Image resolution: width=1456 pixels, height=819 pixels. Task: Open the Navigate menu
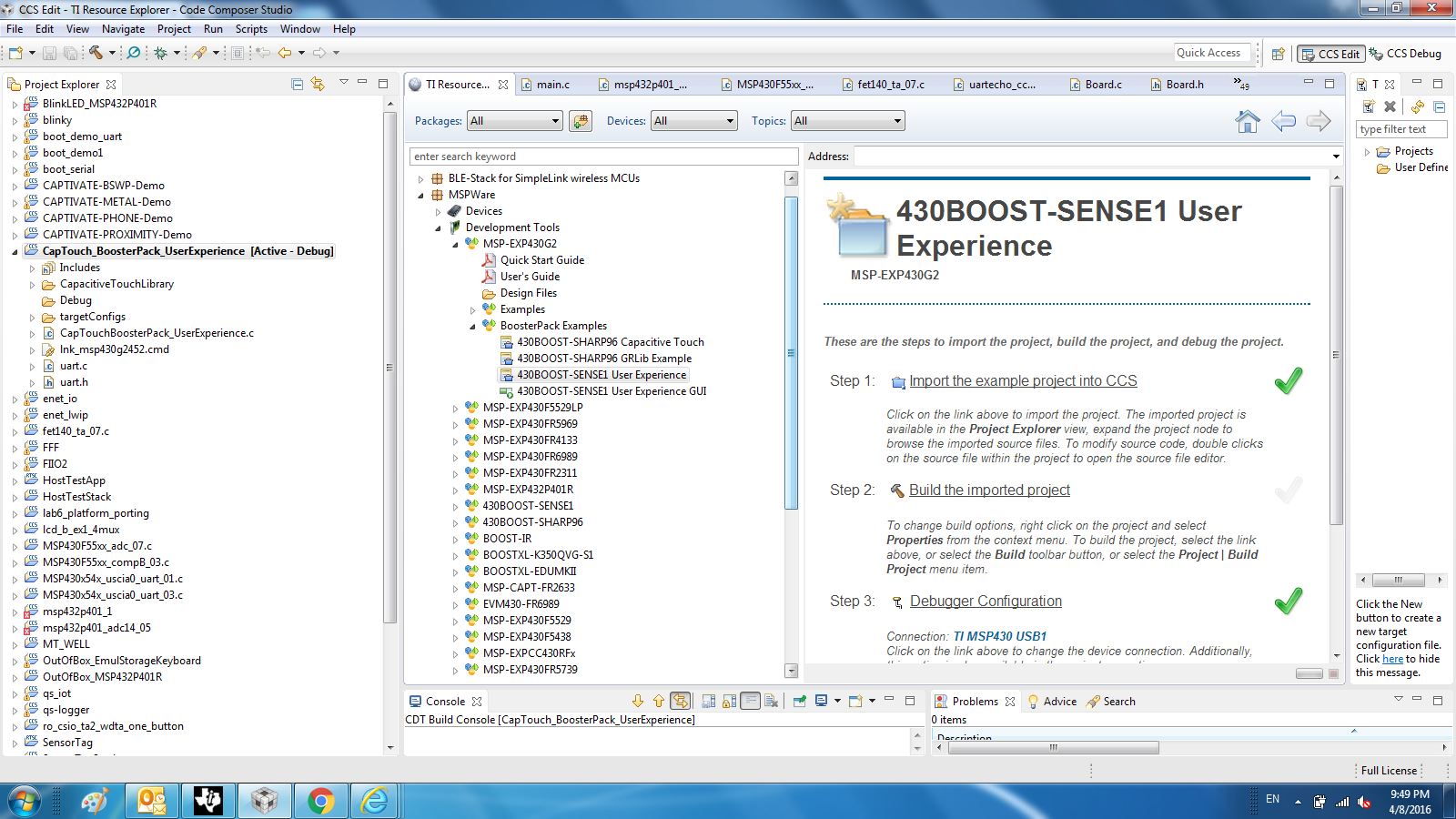123,29
